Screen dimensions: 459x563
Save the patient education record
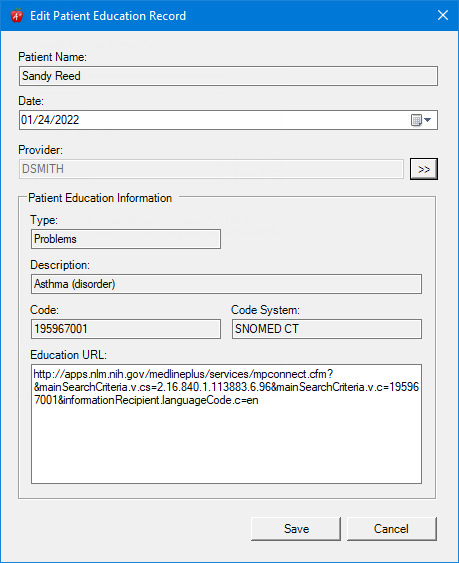[x=296, y=529]
